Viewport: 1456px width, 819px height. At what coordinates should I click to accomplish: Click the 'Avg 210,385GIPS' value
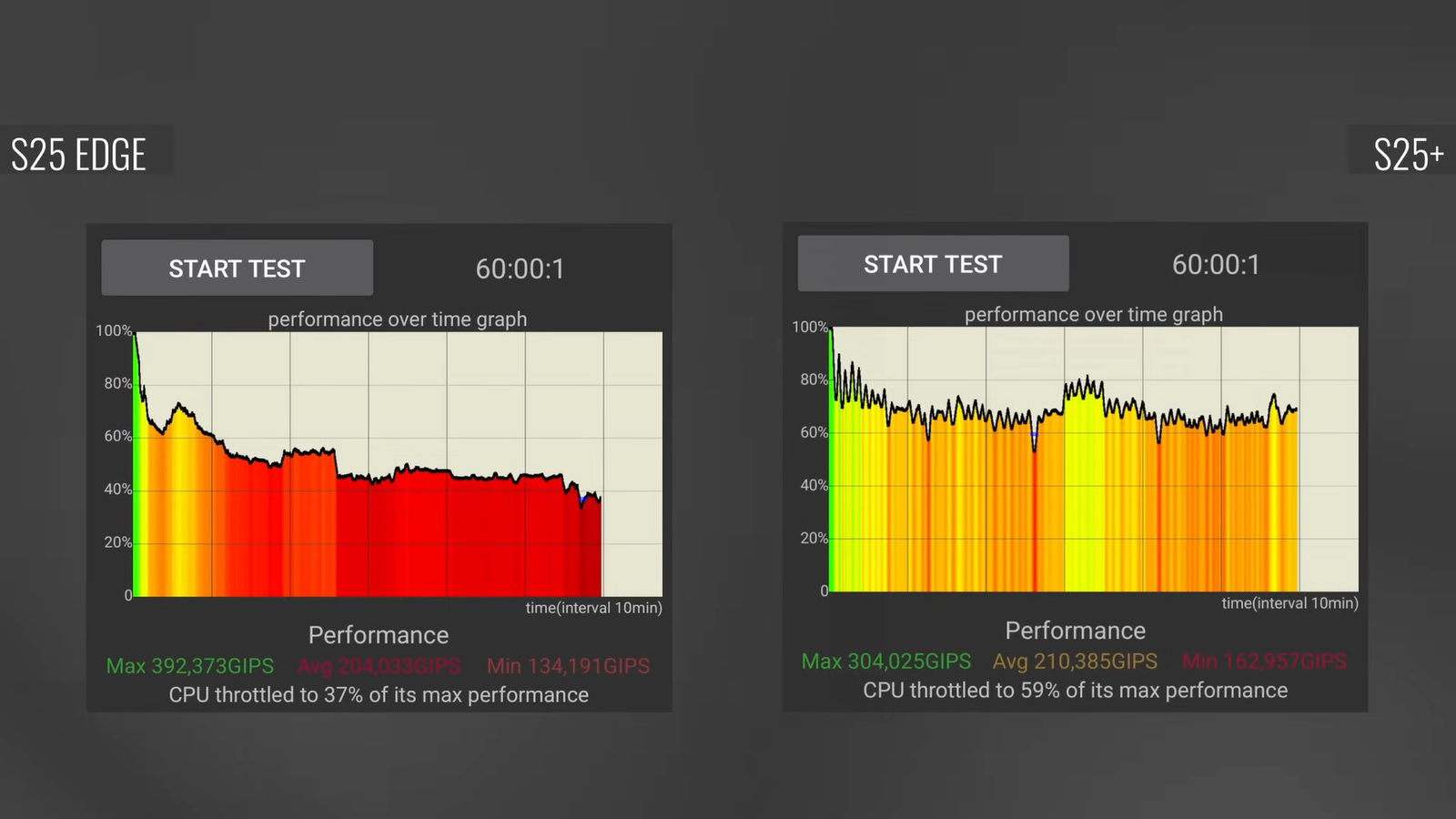coord(1076,662)
